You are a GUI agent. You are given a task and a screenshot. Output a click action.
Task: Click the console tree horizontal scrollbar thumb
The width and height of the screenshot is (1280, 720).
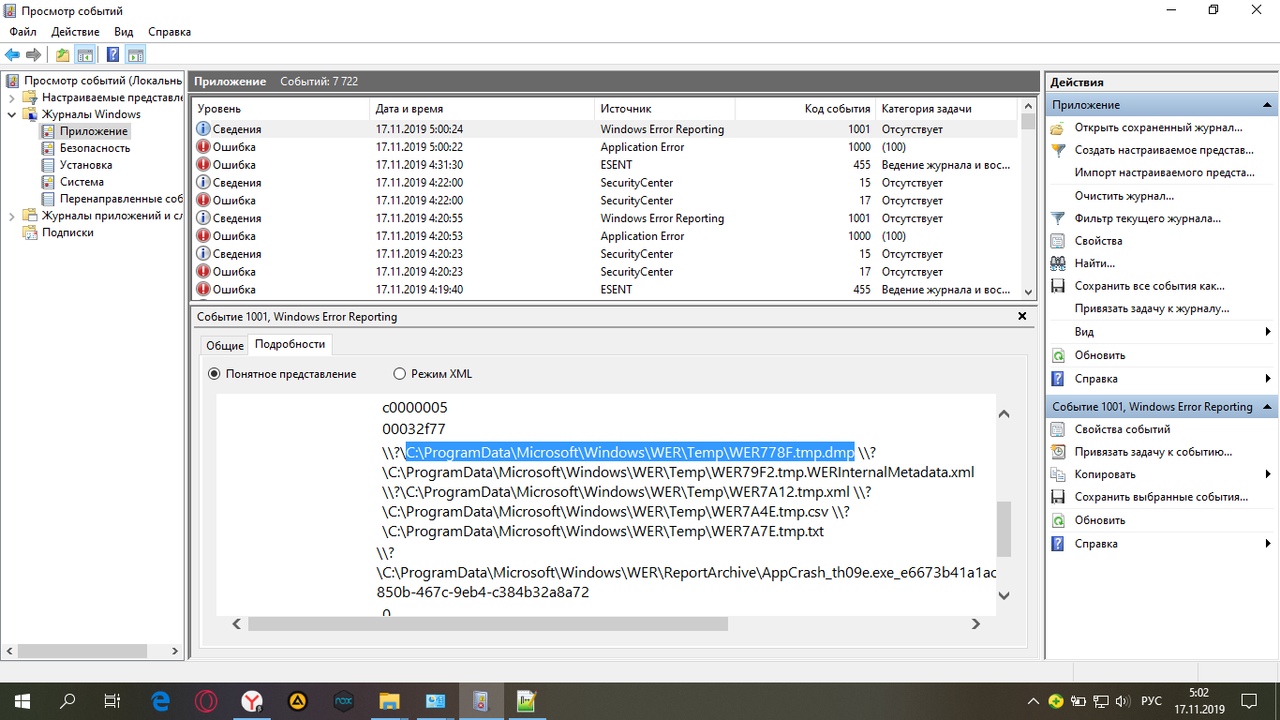pos(82,651)
